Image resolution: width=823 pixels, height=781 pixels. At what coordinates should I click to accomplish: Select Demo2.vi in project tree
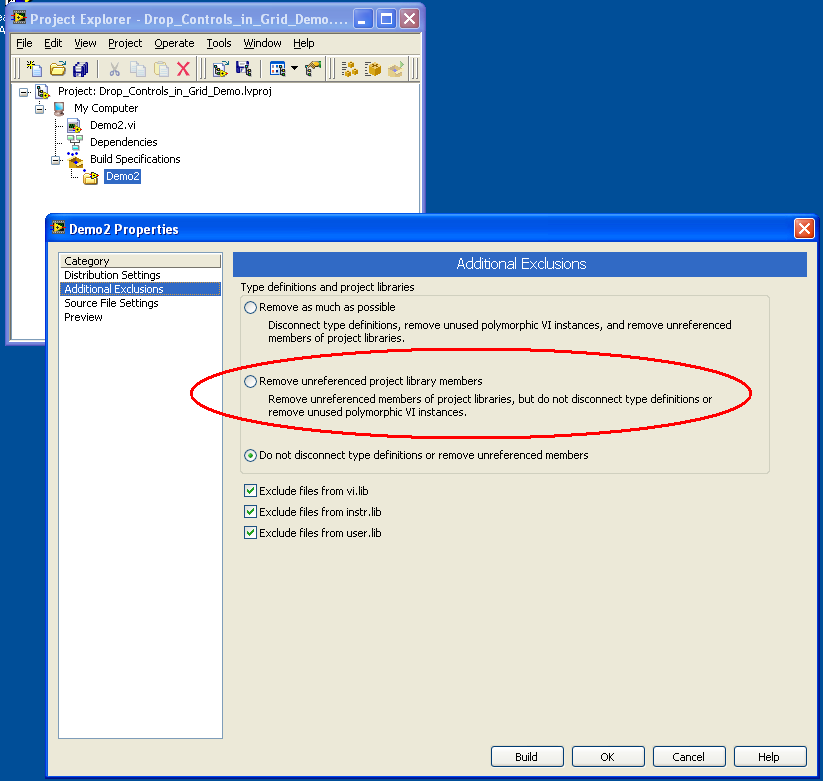pyautogui.click(x=113, y=125)
